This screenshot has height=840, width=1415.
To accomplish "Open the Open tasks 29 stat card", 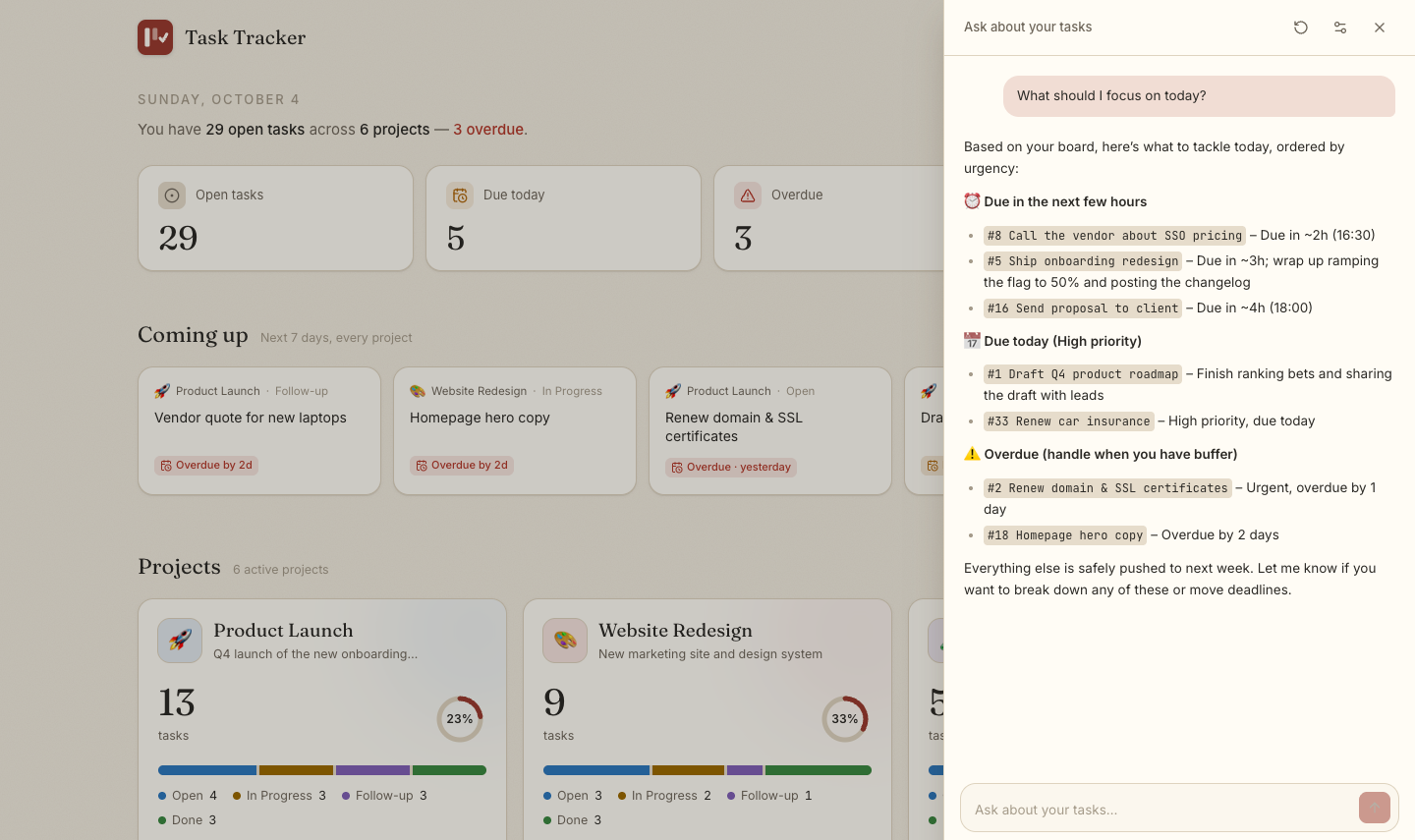I will pyautogui.click(x=275, y=218).
